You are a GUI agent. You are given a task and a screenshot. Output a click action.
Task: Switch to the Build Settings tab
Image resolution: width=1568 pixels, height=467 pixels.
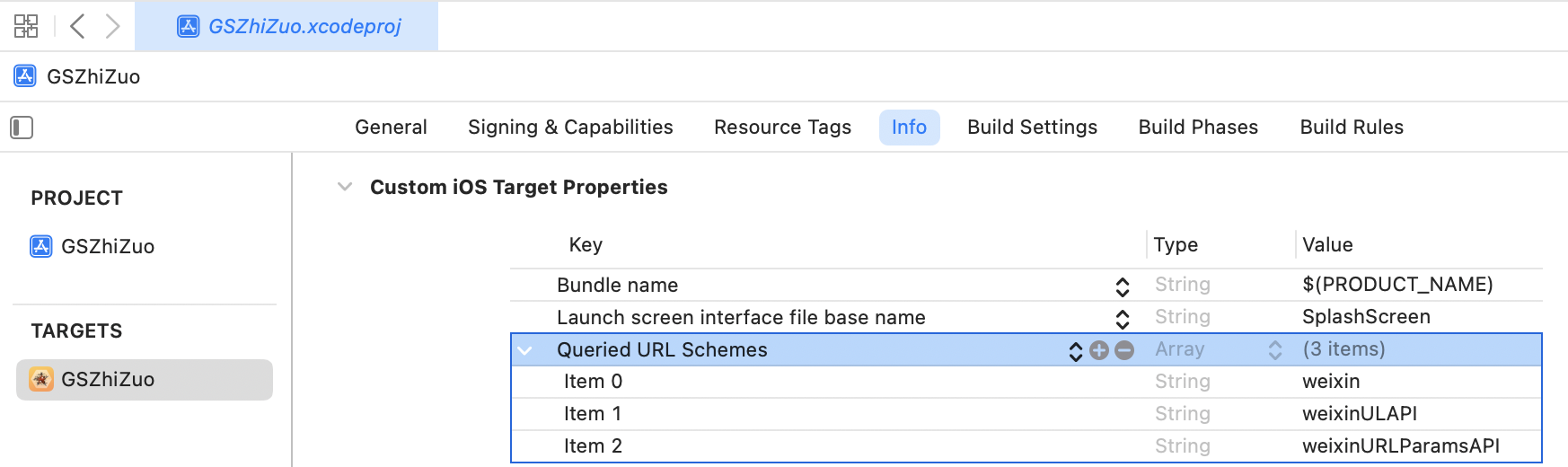(1032, 128)
